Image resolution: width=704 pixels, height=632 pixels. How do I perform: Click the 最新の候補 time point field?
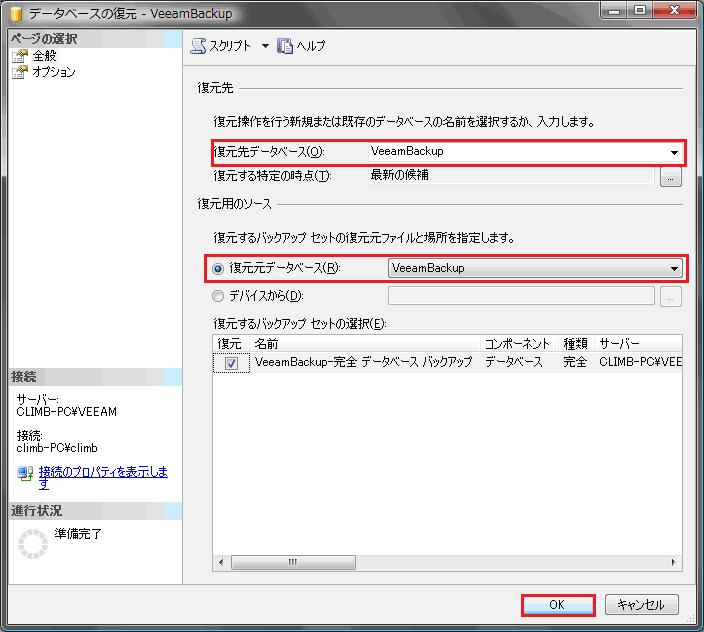(511, 175)
